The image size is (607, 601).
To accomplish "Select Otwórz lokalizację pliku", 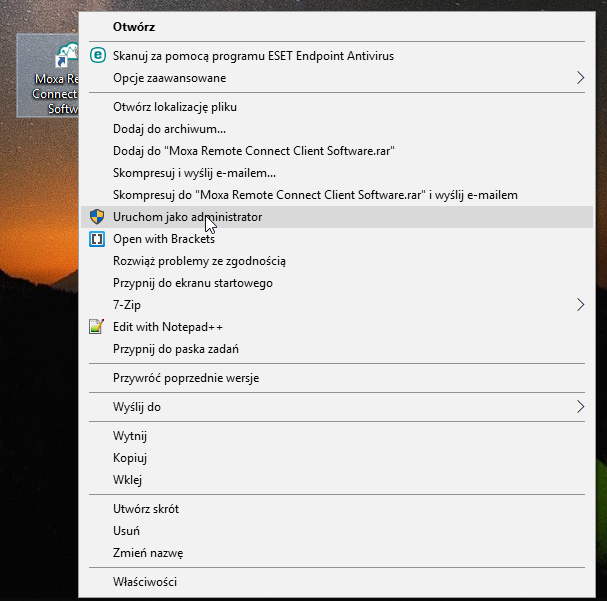I will tap(175, 107).
